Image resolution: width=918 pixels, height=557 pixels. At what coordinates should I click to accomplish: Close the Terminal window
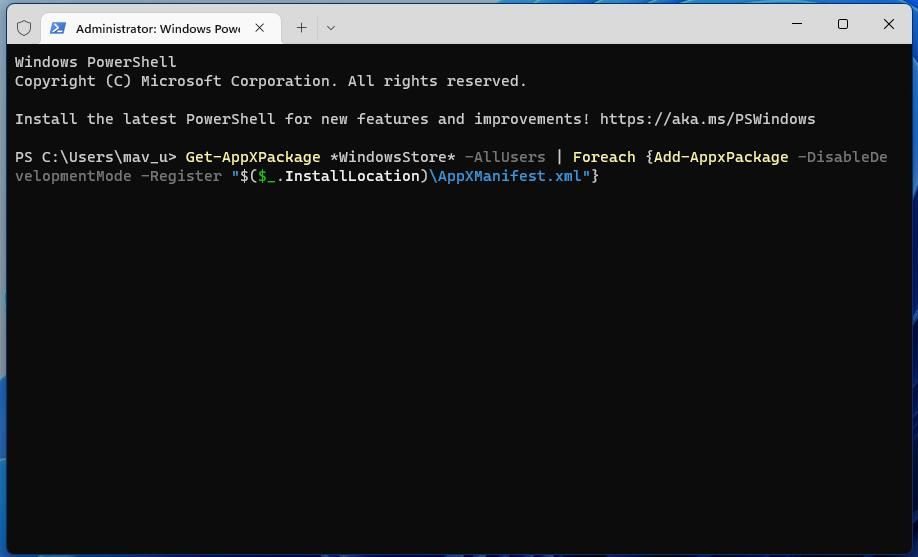(x=889, y=24)
